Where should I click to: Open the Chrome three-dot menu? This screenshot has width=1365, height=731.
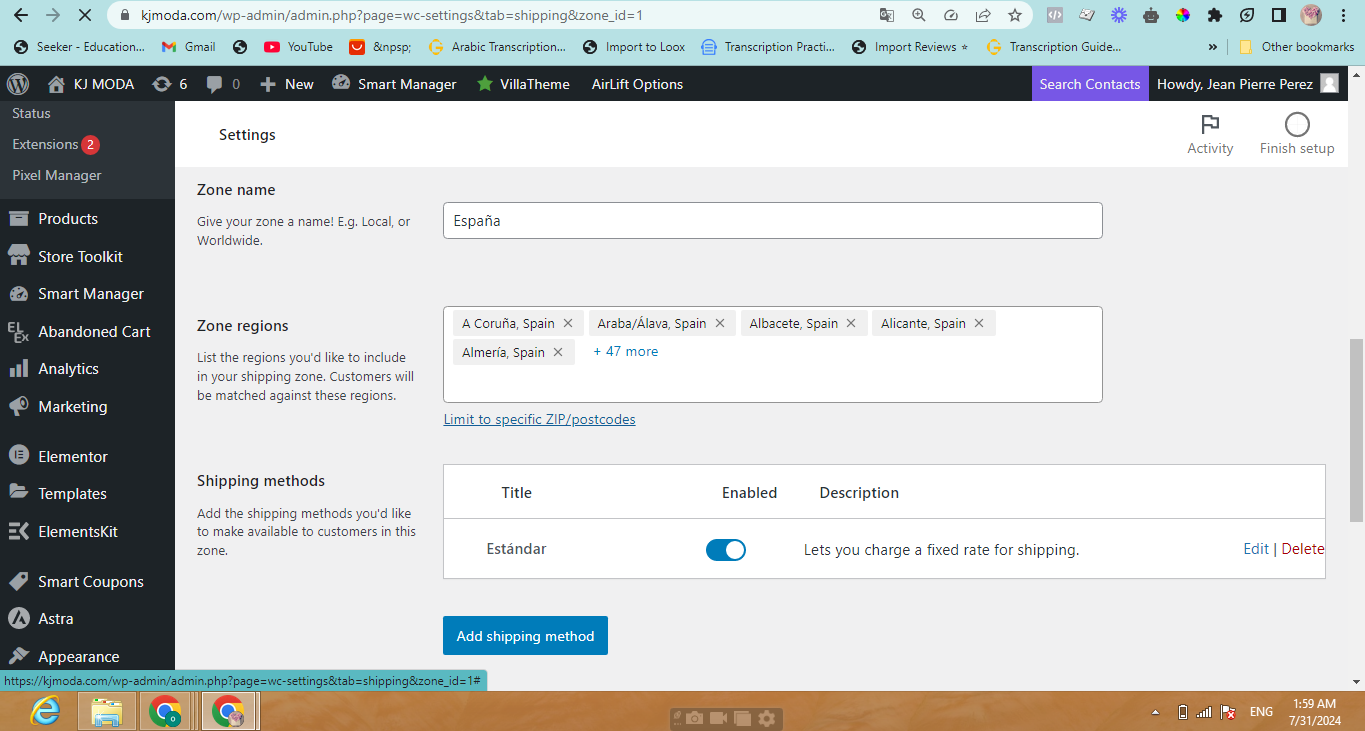pyautogui.click(x=1343, y=15)
